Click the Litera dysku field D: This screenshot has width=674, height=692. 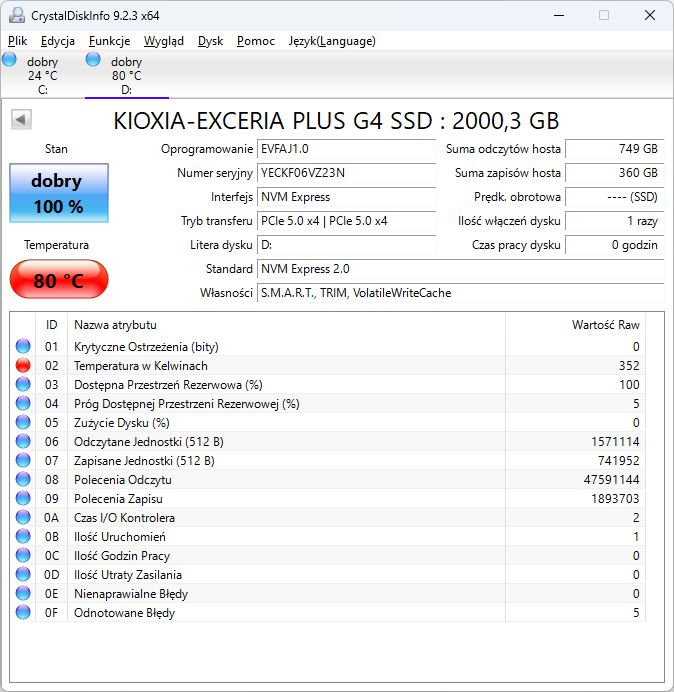[x=346, y=244]
